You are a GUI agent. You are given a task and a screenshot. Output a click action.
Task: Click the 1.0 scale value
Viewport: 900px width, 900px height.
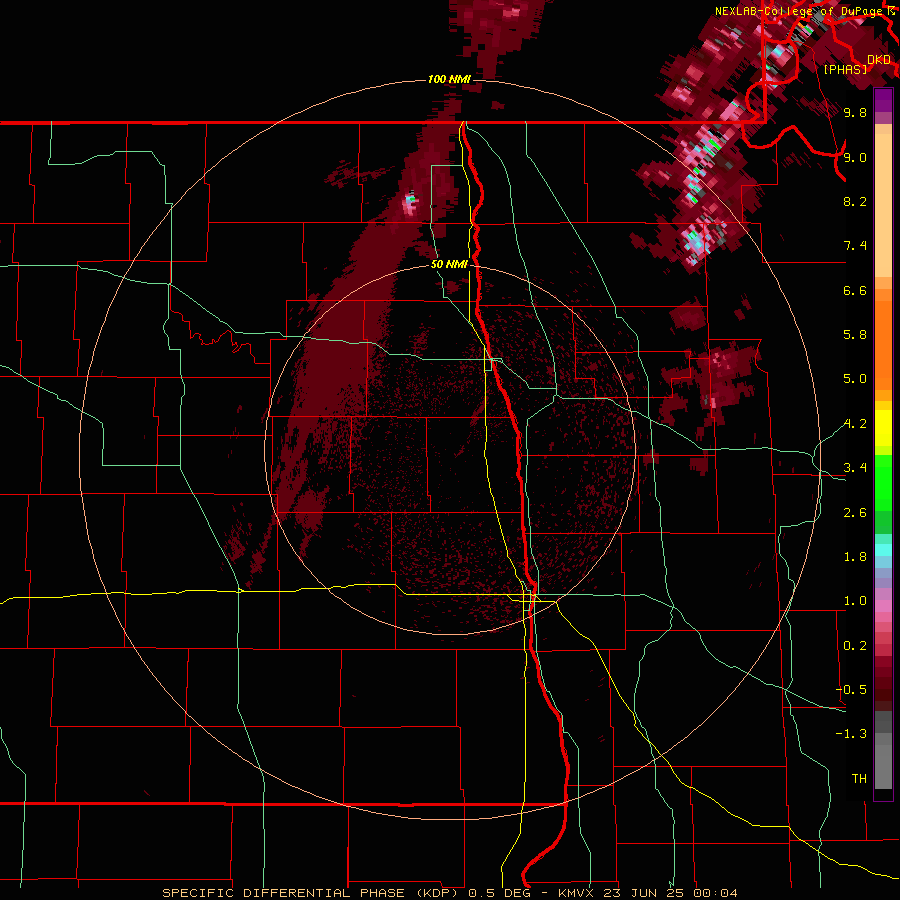pos(855,601)
